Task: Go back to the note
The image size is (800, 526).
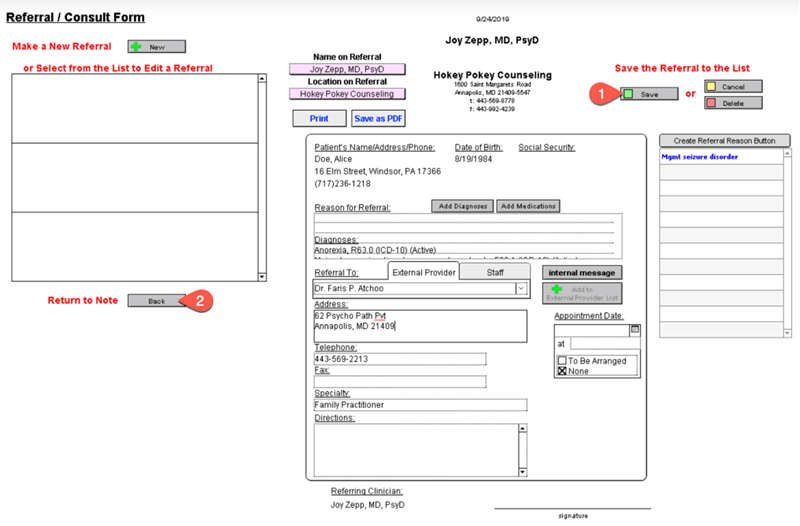Action: (156, 300)
